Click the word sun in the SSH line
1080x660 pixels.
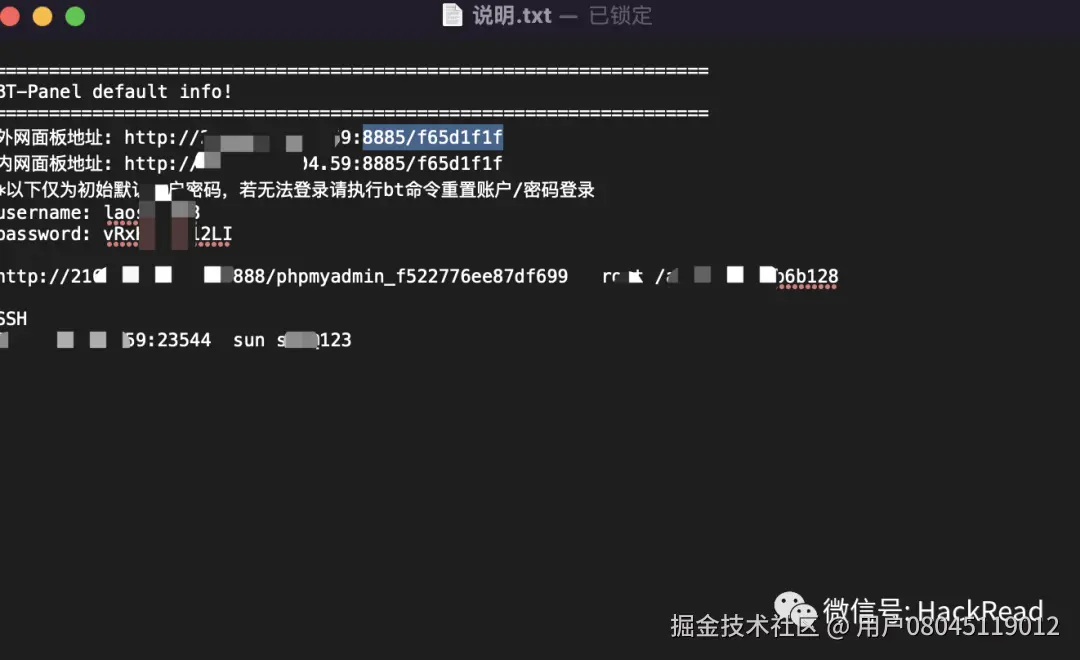(249, 340)
